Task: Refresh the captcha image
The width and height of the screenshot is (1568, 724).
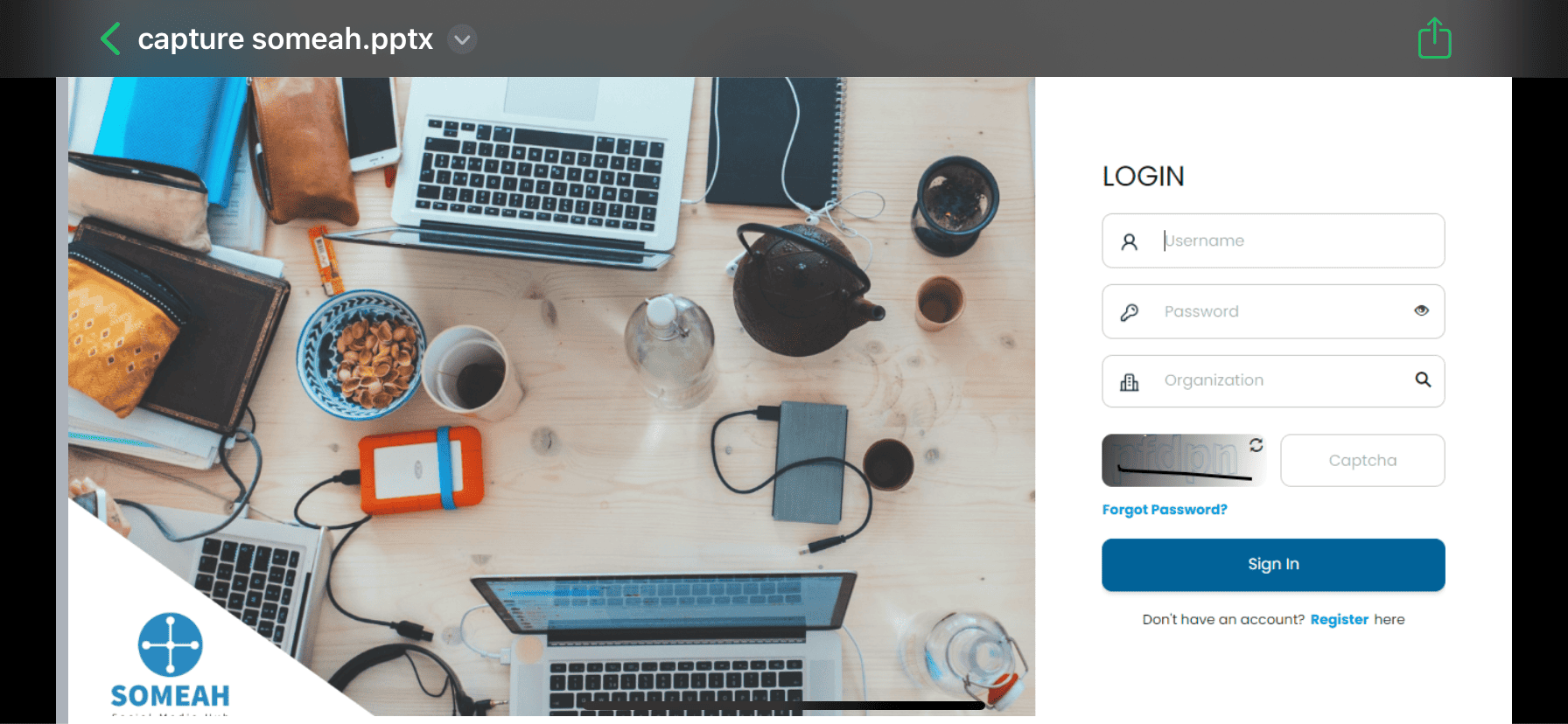Action: tap(1256, 445)
